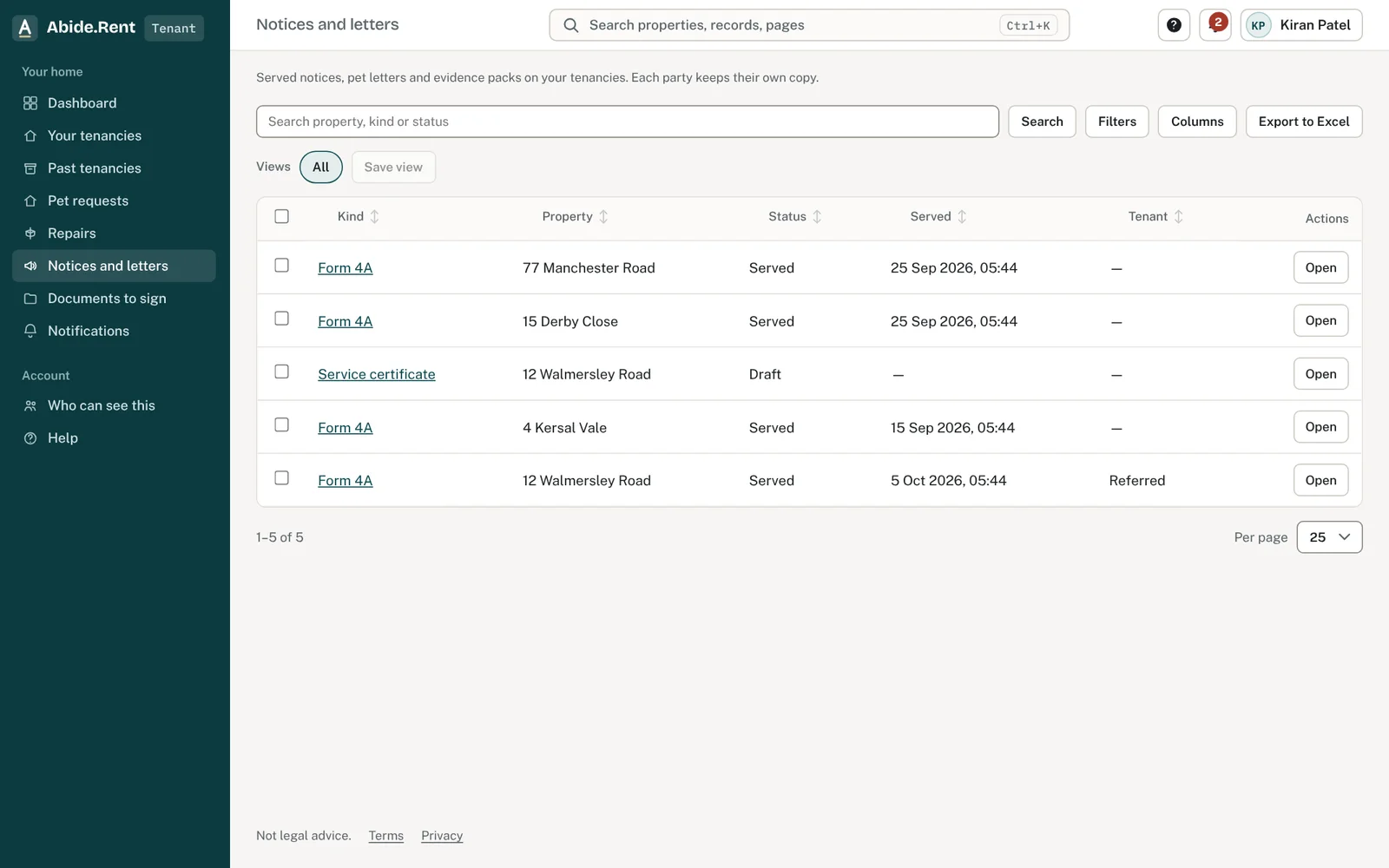Screen dimensions: 1389x868
Task: Click the Pet requests icon
Action: [30, 201]
